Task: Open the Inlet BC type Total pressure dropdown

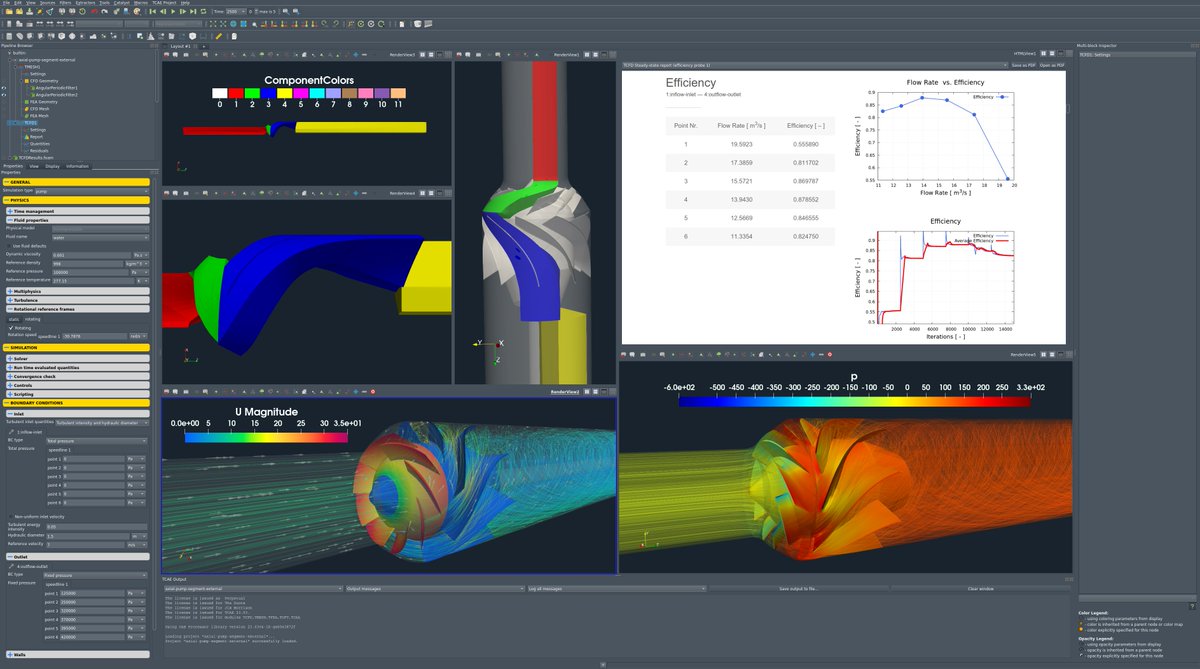Action: [98, 440]
